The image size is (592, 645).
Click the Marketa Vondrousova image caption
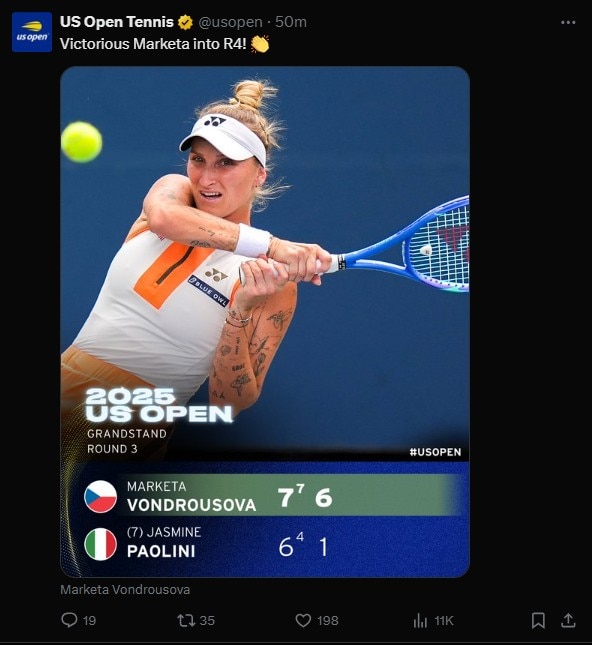point(125,589)
